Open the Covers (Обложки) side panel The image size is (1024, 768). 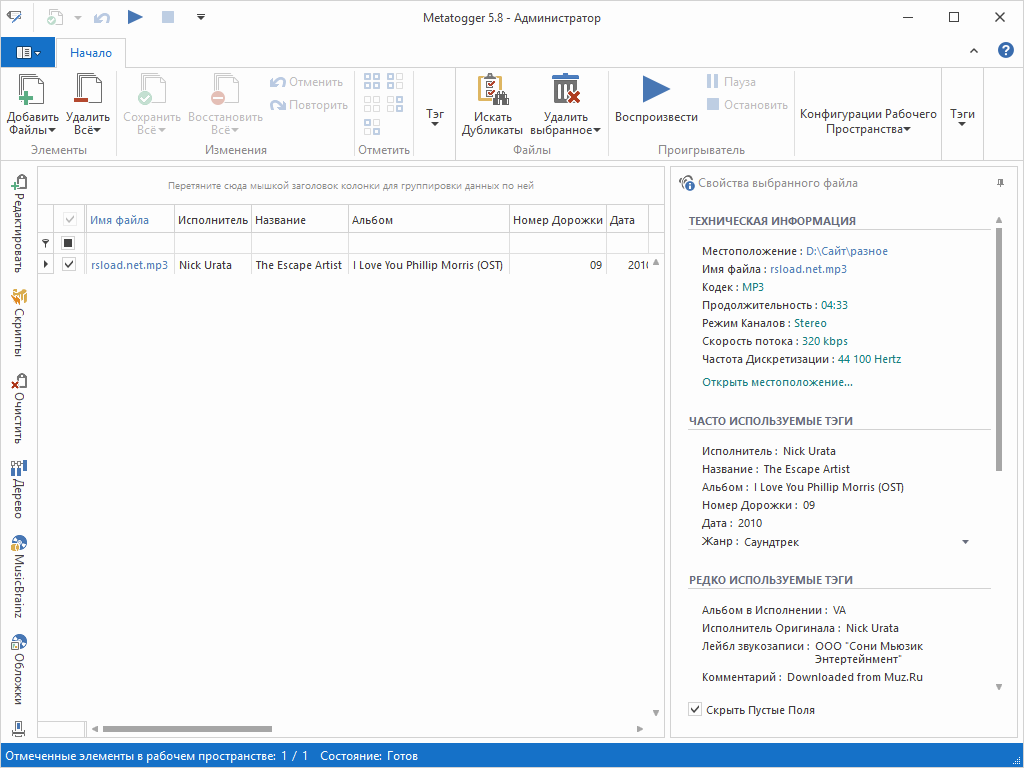pyautogui.click(x=19, y=670)
